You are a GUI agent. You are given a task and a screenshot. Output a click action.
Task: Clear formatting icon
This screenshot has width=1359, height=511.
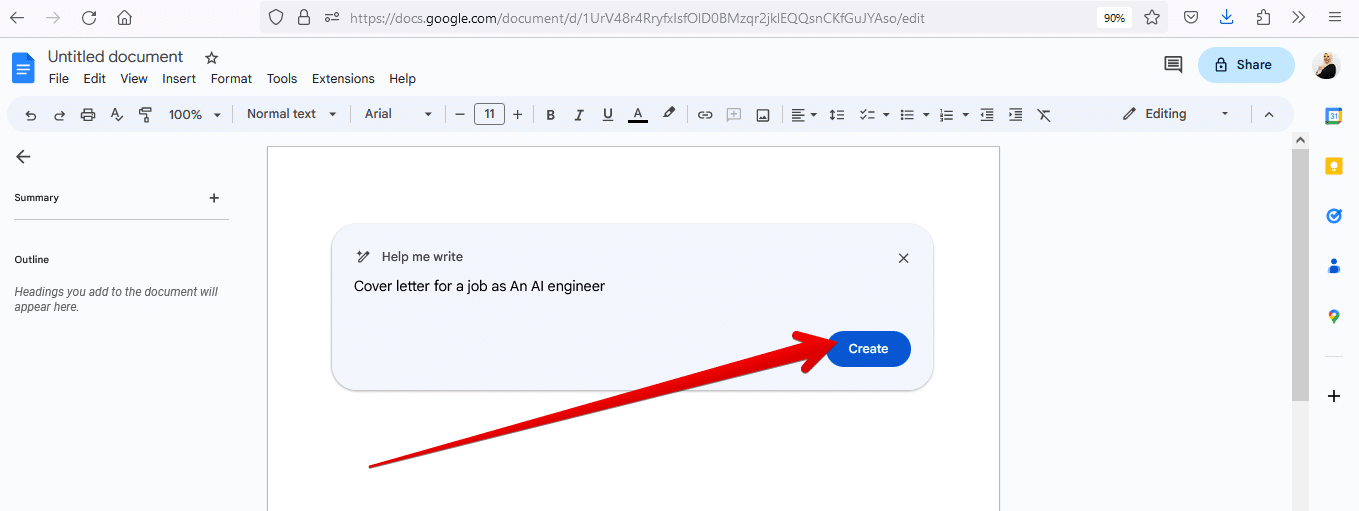point(1044,115)
